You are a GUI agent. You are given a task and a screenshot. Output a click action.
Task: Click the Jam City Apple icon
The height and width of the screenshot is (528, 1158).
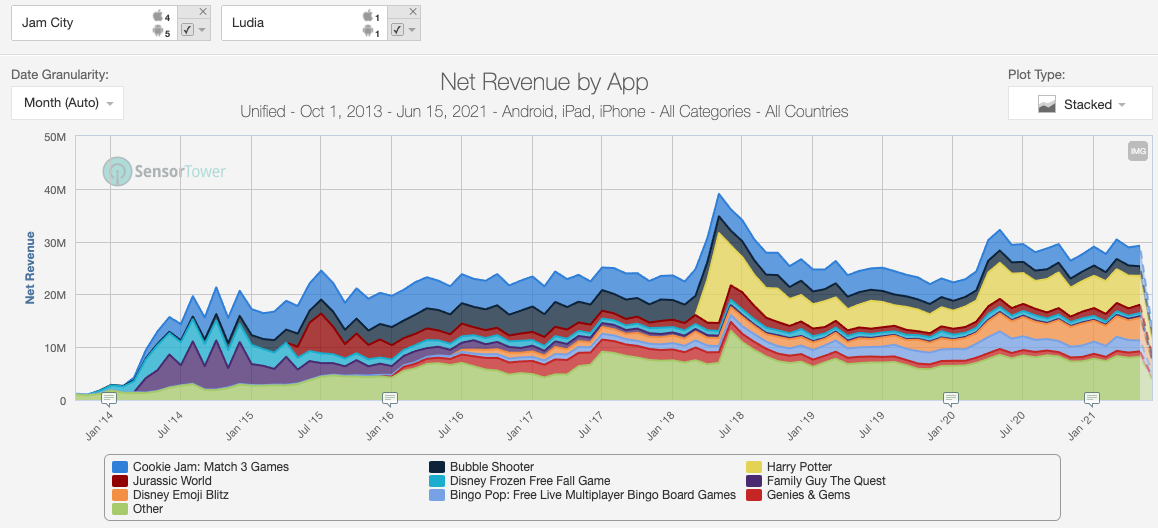pyautogui.click(x=157, y=16)
